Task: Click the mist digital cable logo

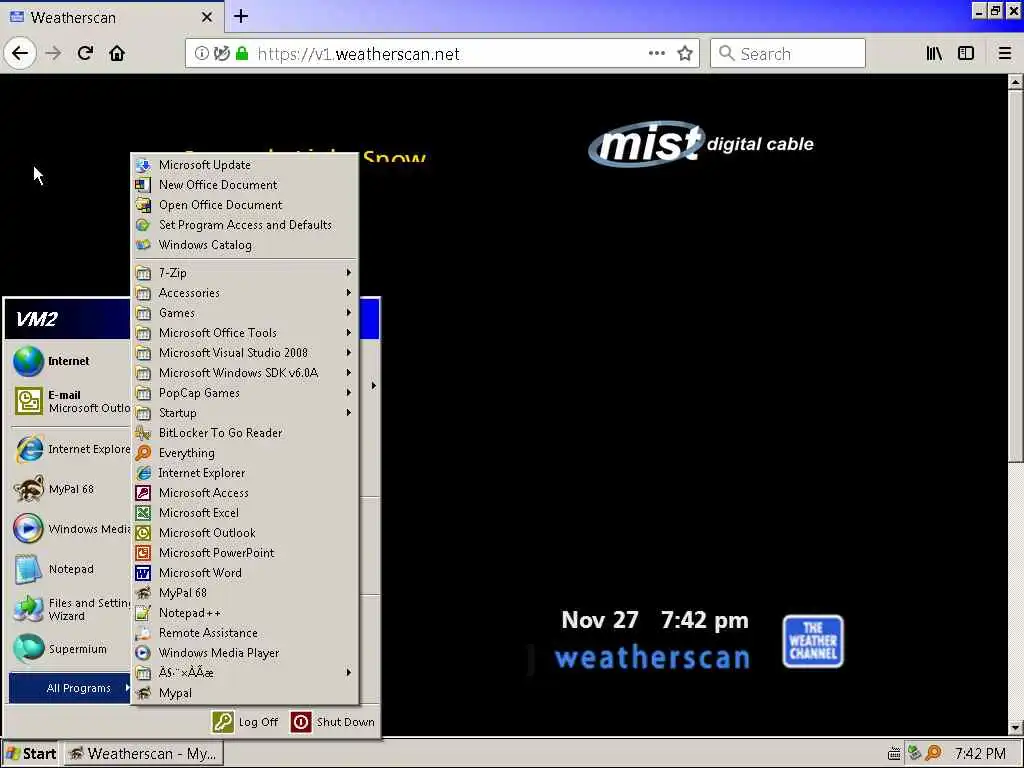Action: (x=701, y=144)
